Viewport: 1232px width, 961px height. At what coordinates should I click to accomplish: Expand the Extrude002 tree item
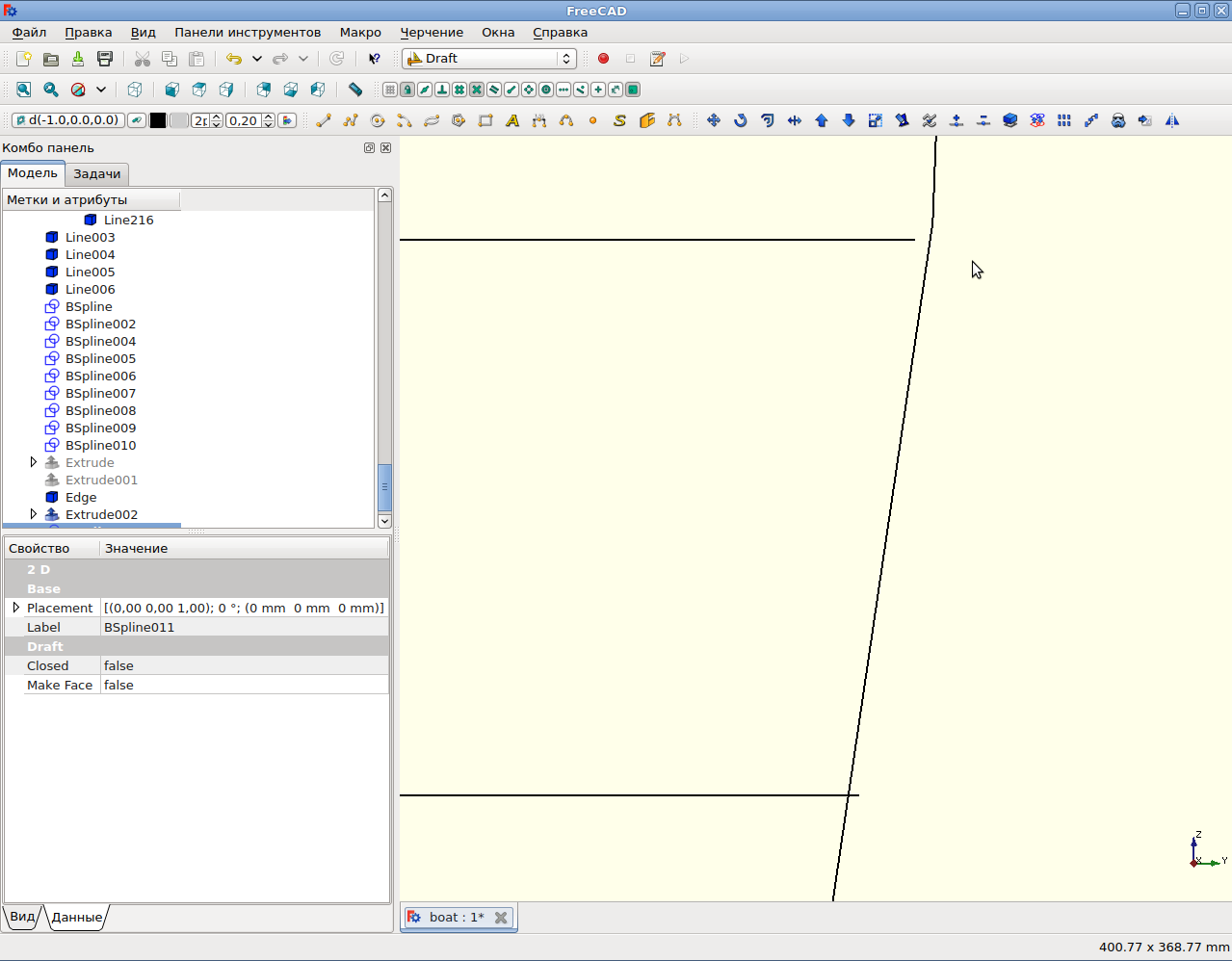point(34,514)
